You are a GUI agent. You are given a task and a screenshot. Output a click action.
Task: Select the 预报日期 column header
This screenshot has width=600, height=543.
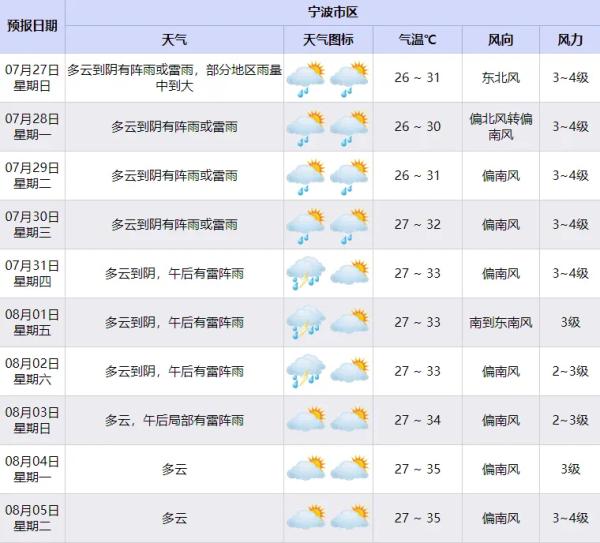33,26
